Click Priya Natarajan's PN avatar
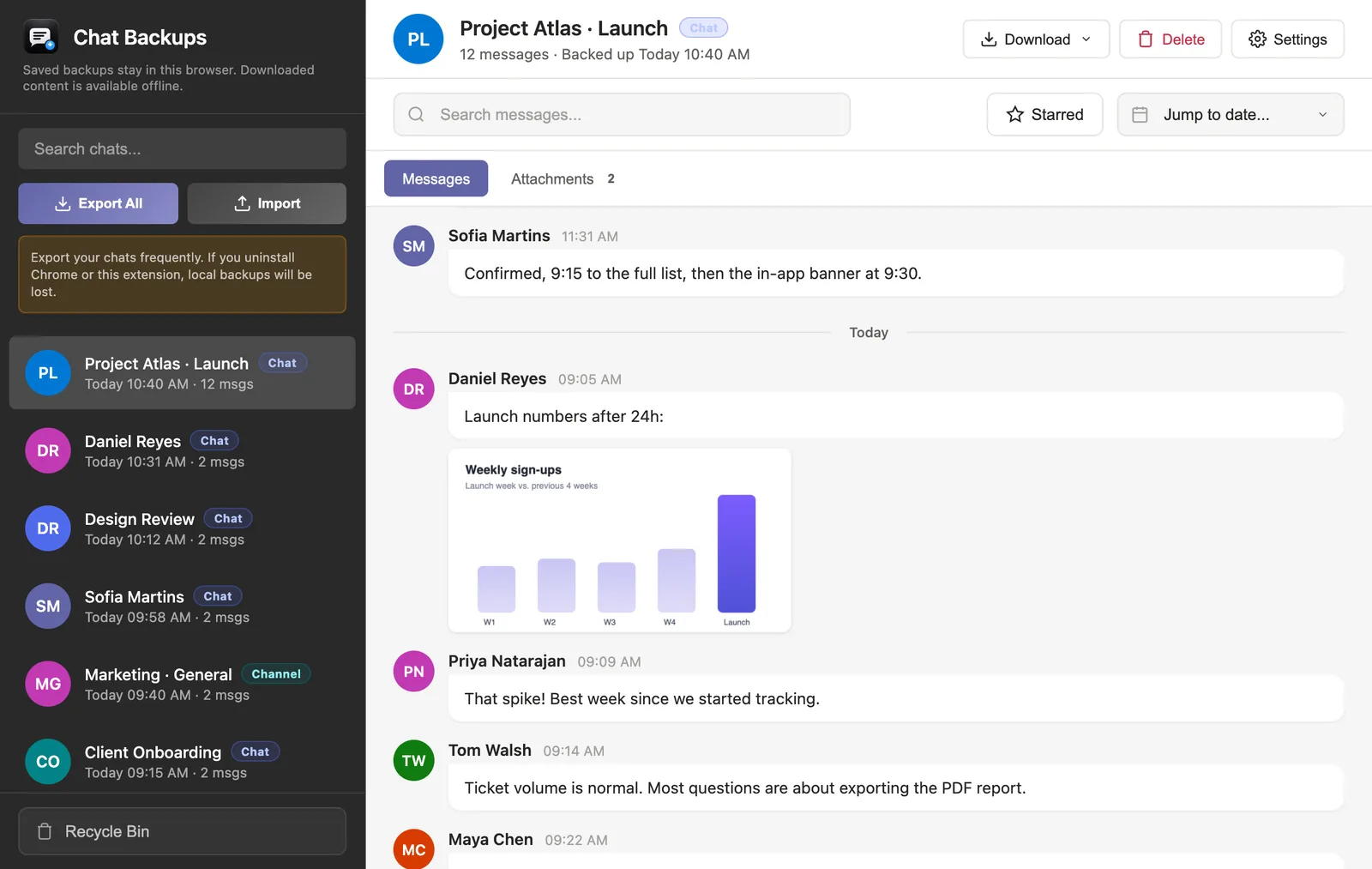Image resolution: width=1372 pixels, height=869 pixels. pyautogui.click(x=414, y=672)
